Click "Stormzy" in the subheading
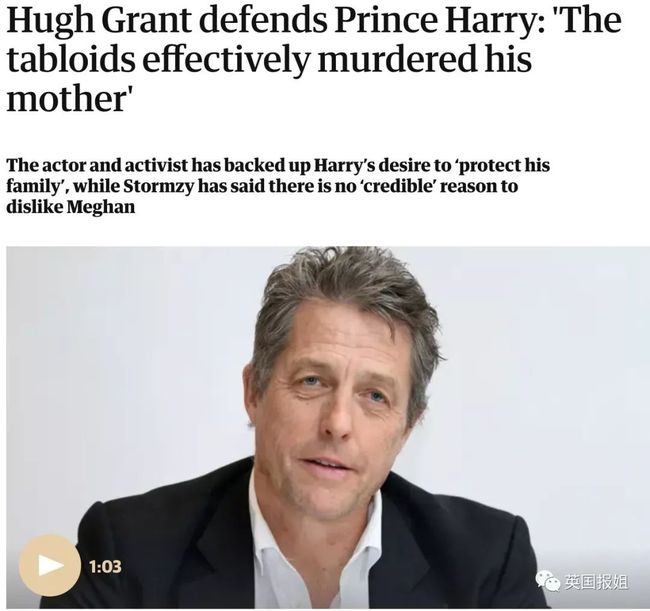Viewport: 650px width, 611px height. pyautogui.click(x=159, y=187)
